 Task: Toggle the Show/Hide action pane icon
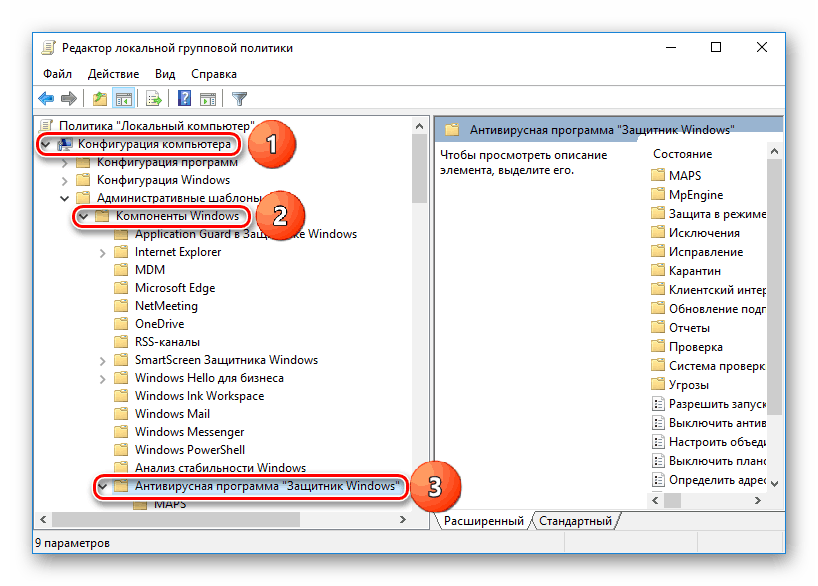(x=208, y=98)
